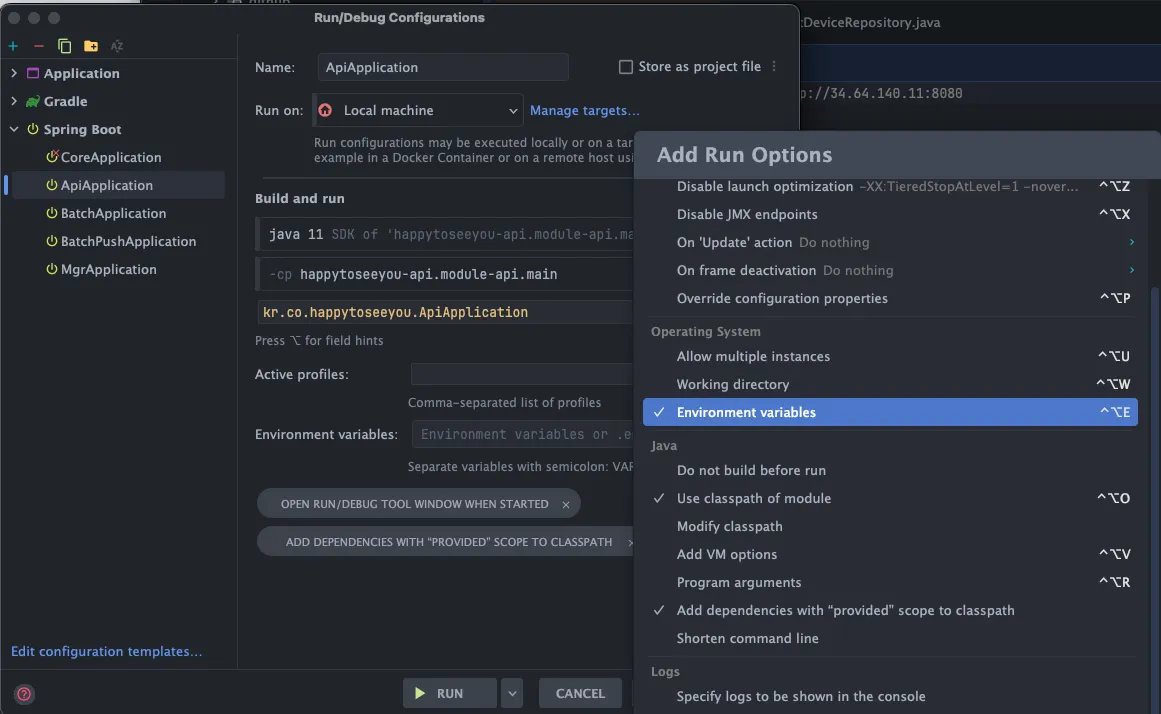This screenshot has height=714, width=1161.
Task: Open the Run on Local machine dropdown
Action: 418,110
